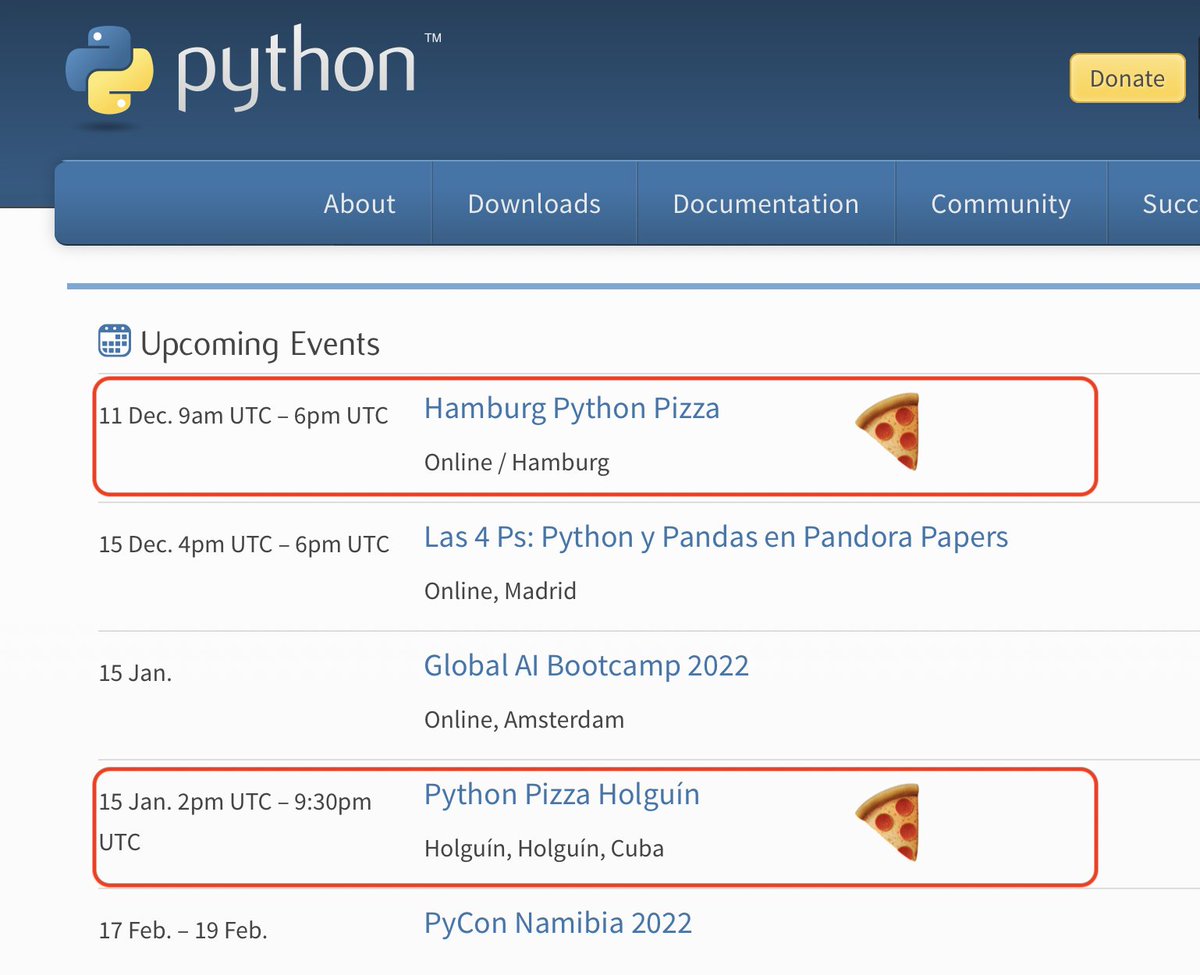Open the Downloads menu
This screenshot has height=975, width=1200.
(534, 204)
